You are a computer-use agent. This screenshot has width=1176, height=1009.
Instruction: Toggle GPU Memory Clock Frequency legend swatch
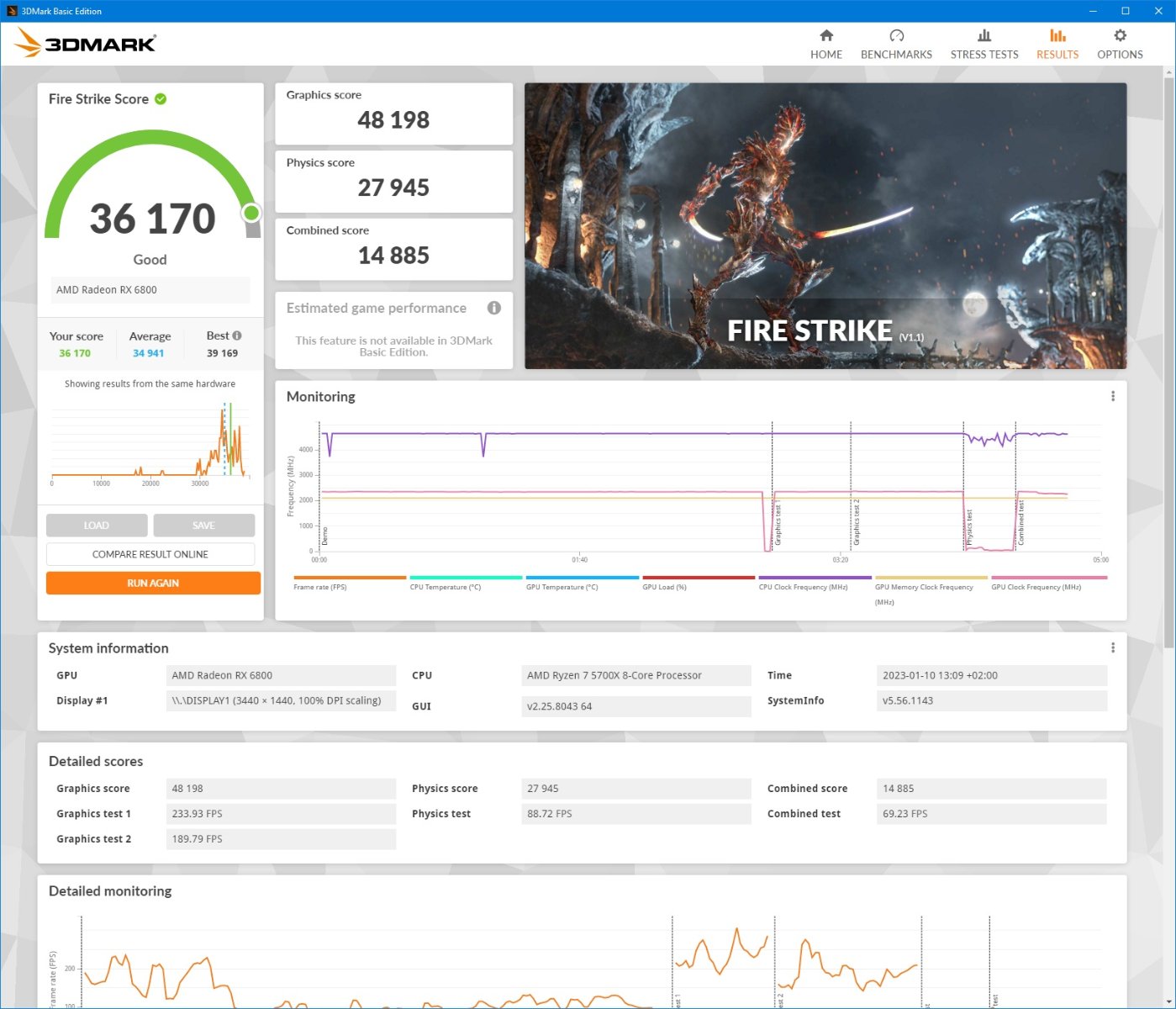pyautogui.click(x=931, y=578)
